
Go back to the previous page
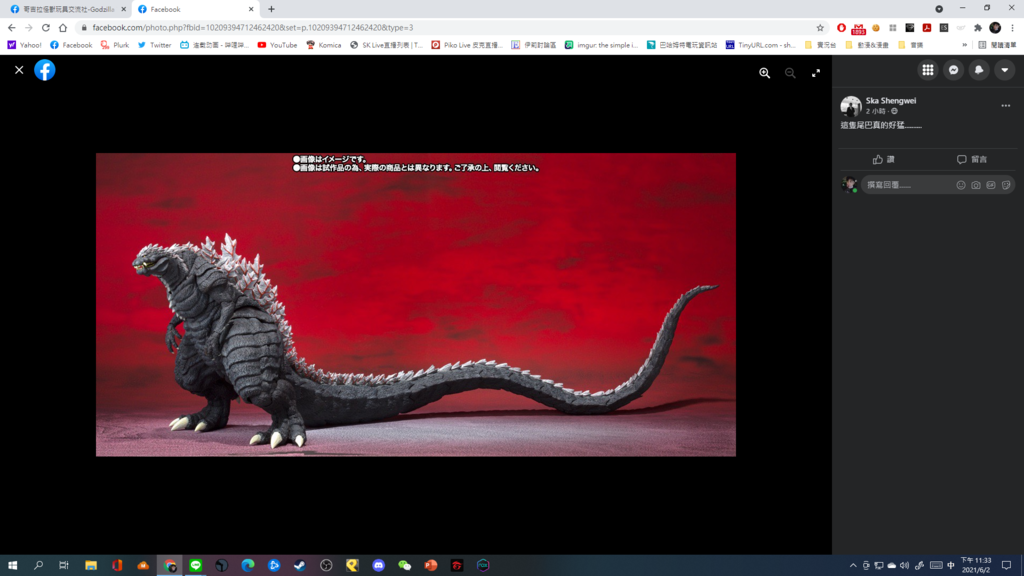(x=12, y=27)
